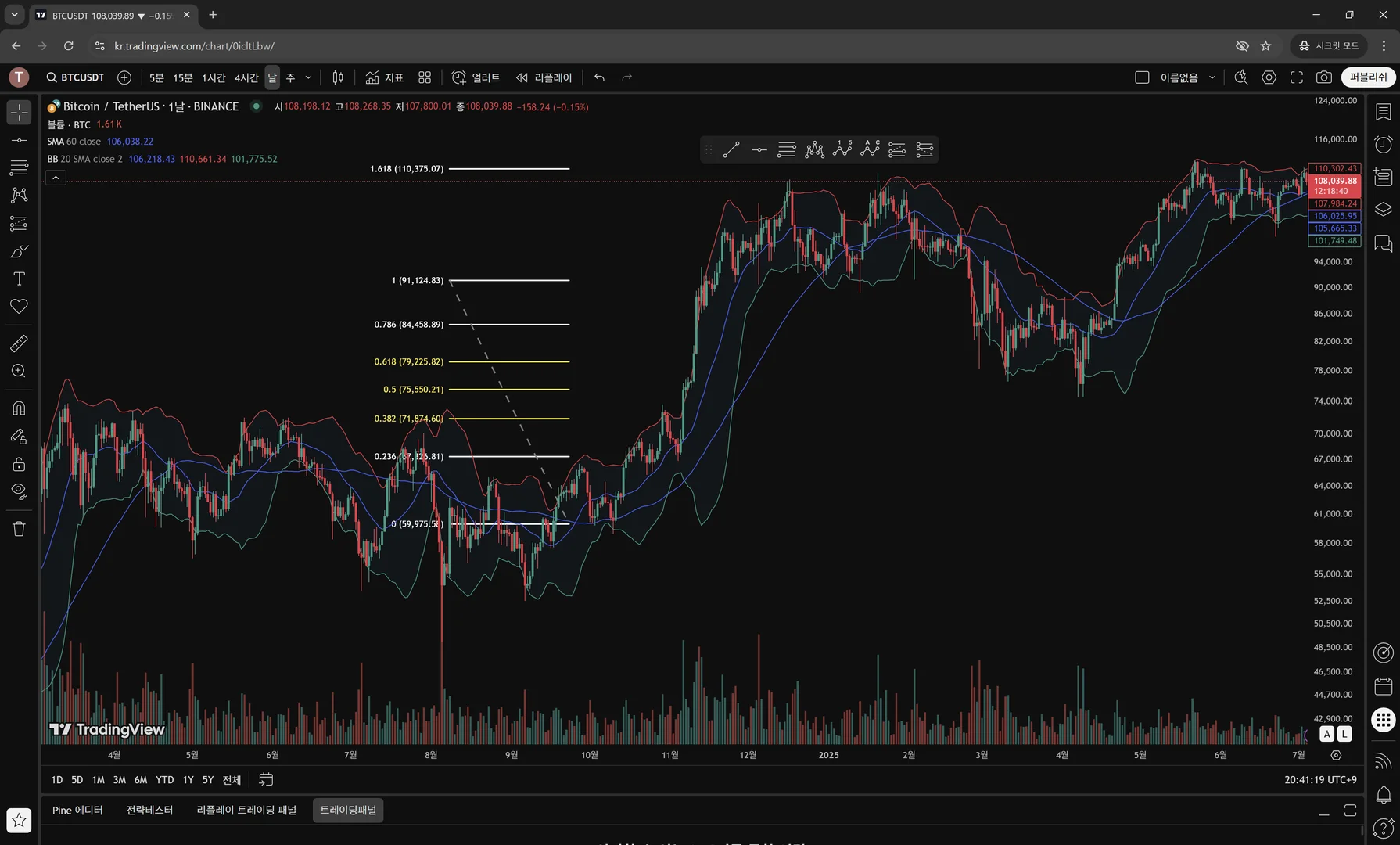Take a chart snapshot with camera icon
1400x845 pixels.
pyautogui.click(x=1323, y=77)
